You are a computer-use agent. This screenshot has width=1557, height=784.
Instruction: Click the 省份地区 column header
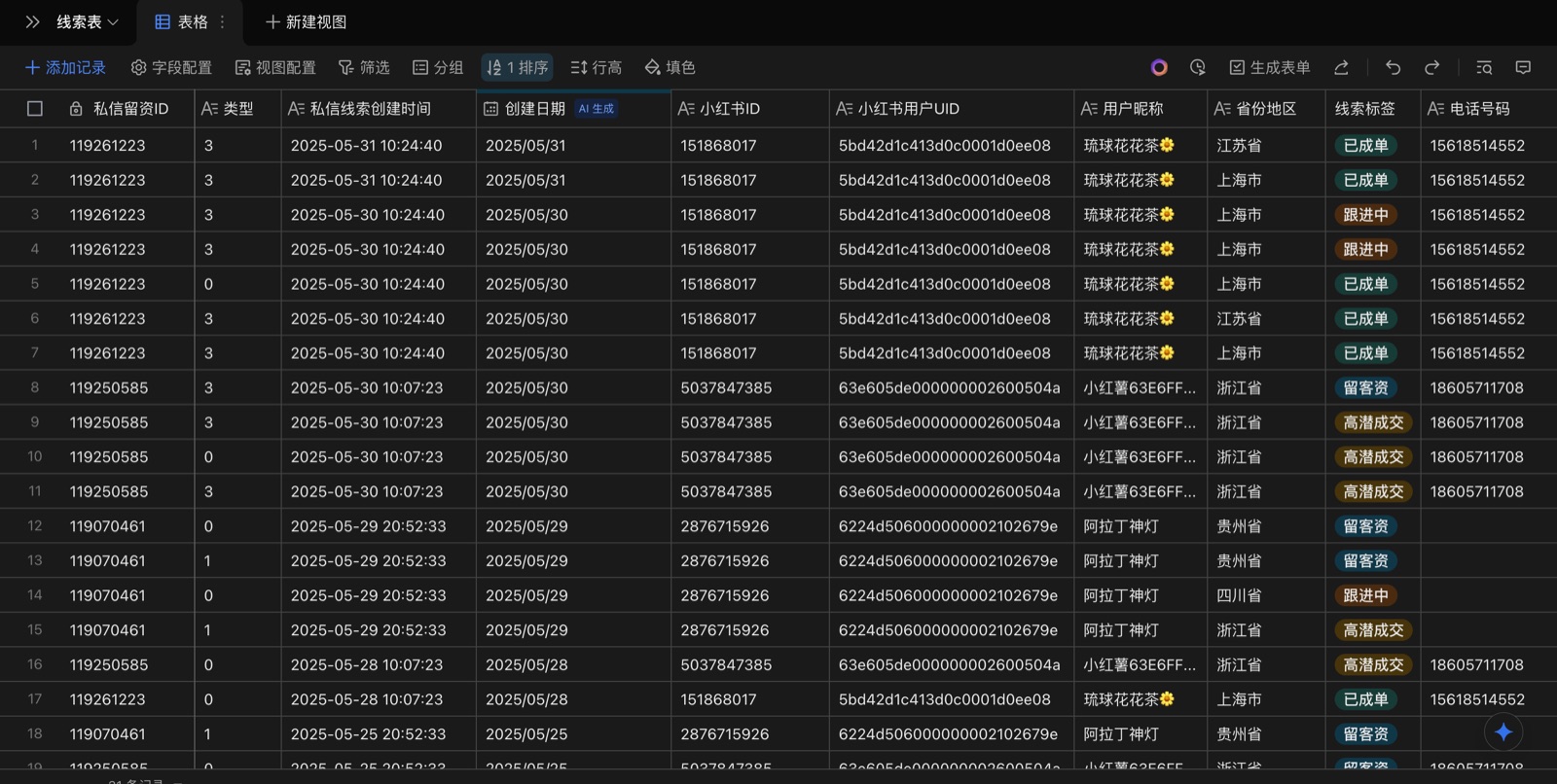1266,109
